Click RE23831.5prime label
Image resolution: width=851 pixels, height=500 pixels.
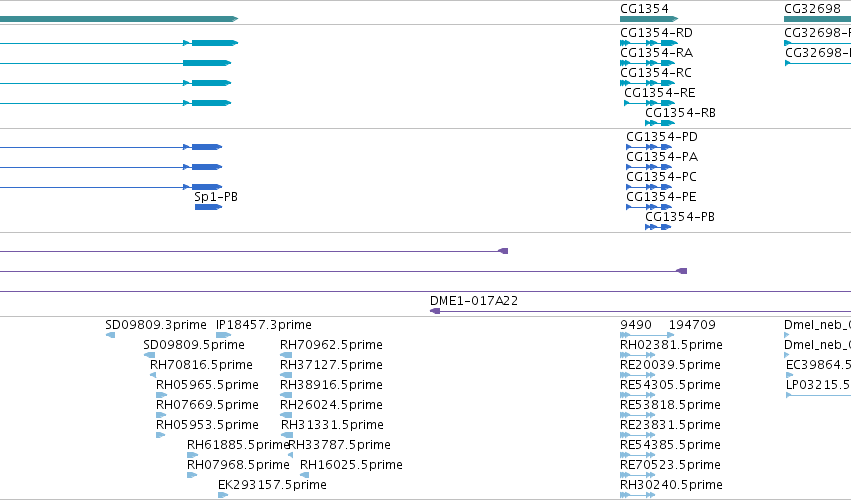670,425
